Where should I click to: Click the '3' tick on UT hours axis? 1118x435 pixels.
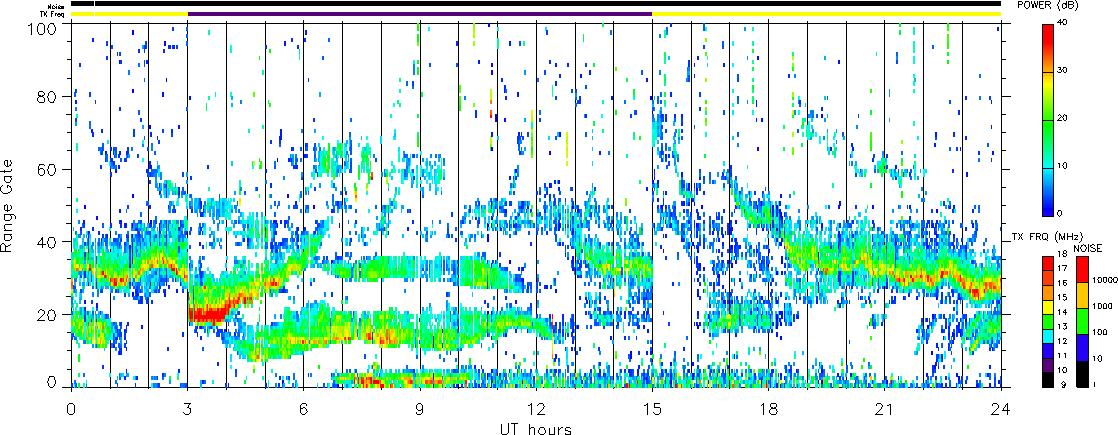[188, 409]
